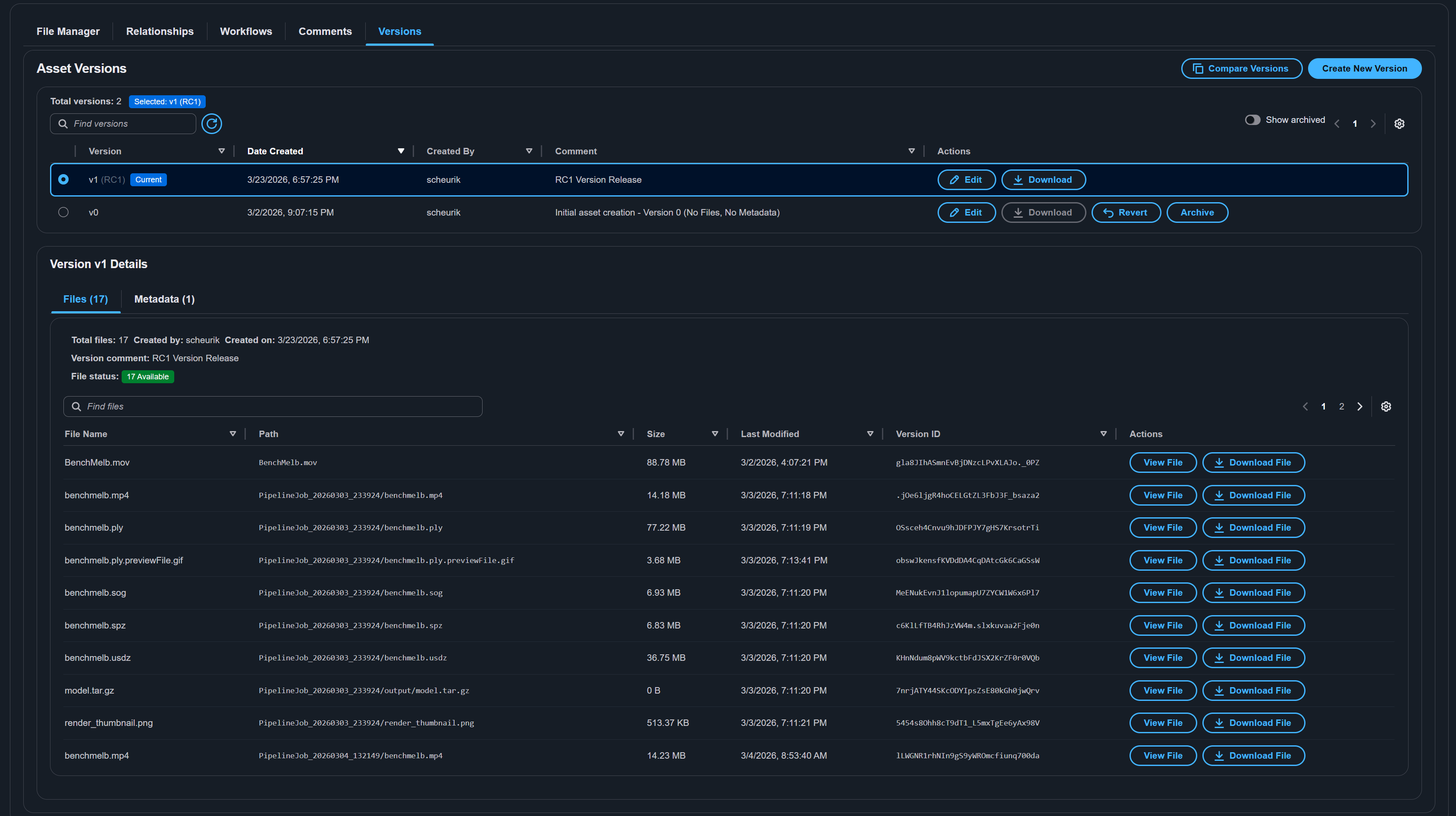Select the Versions tab
The image size is (1456, 816).
click(x=400, y=31)
